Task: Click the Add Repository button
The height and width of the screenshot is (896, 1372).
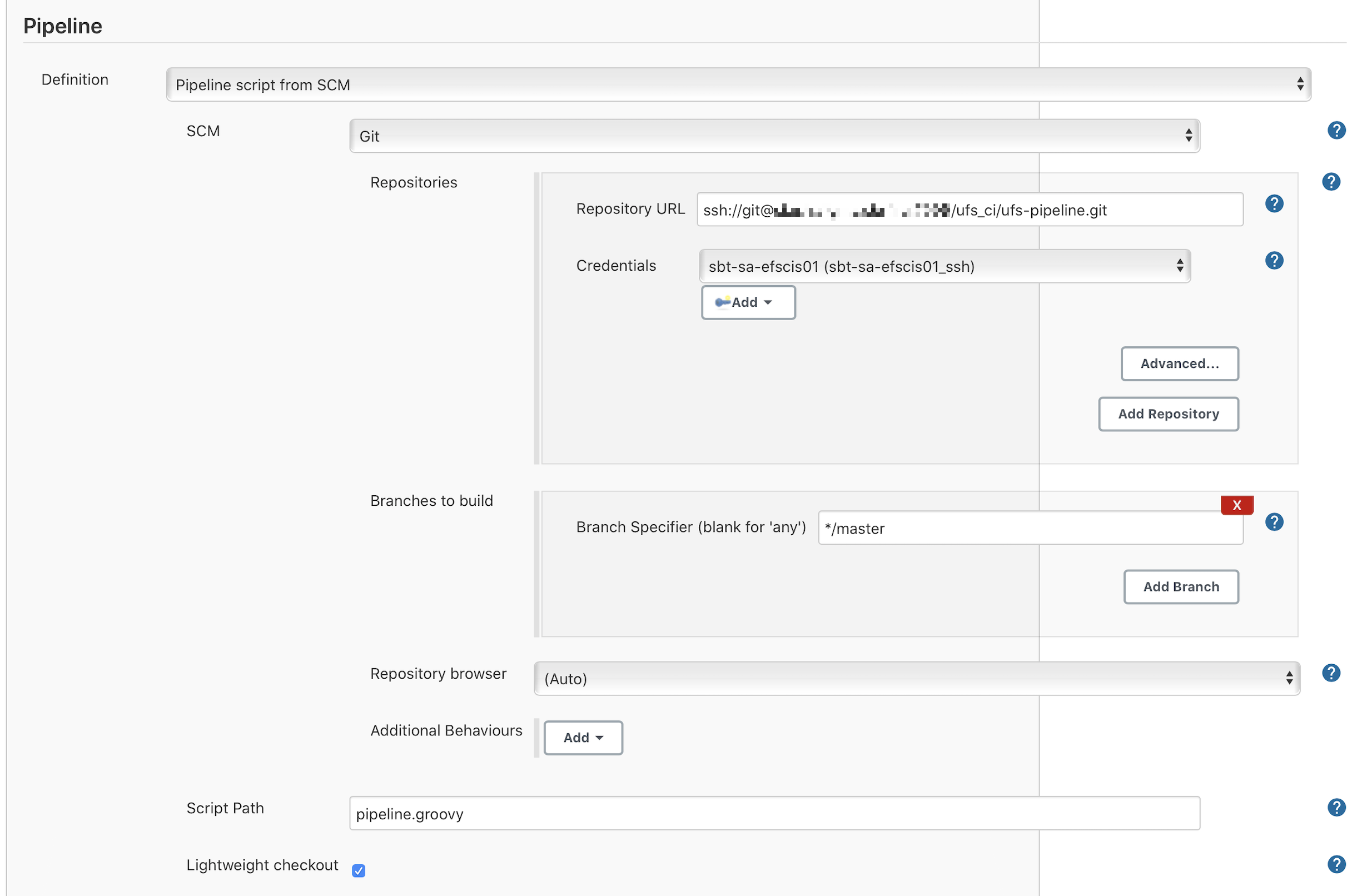Action: [1168, 414]
